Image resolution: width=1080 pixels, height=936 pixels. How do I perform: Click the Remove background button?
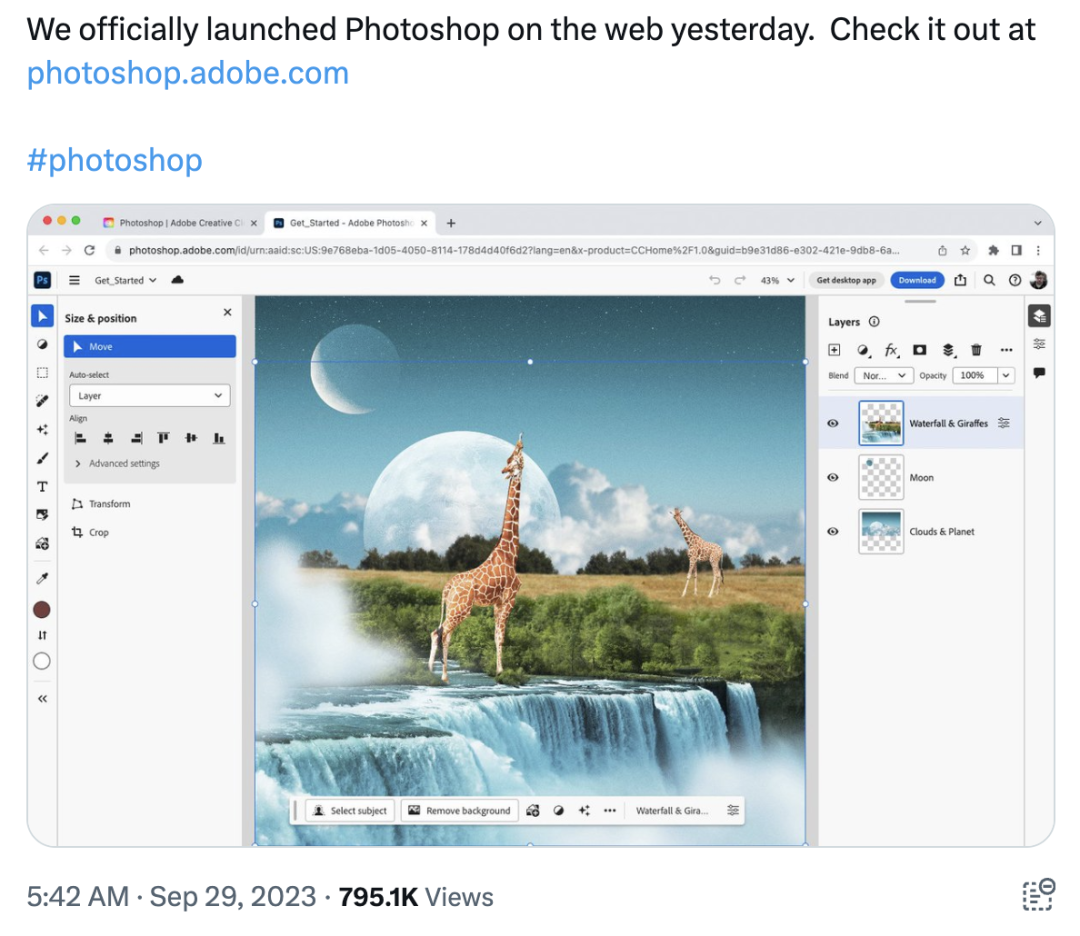click(x=459, y=811)
